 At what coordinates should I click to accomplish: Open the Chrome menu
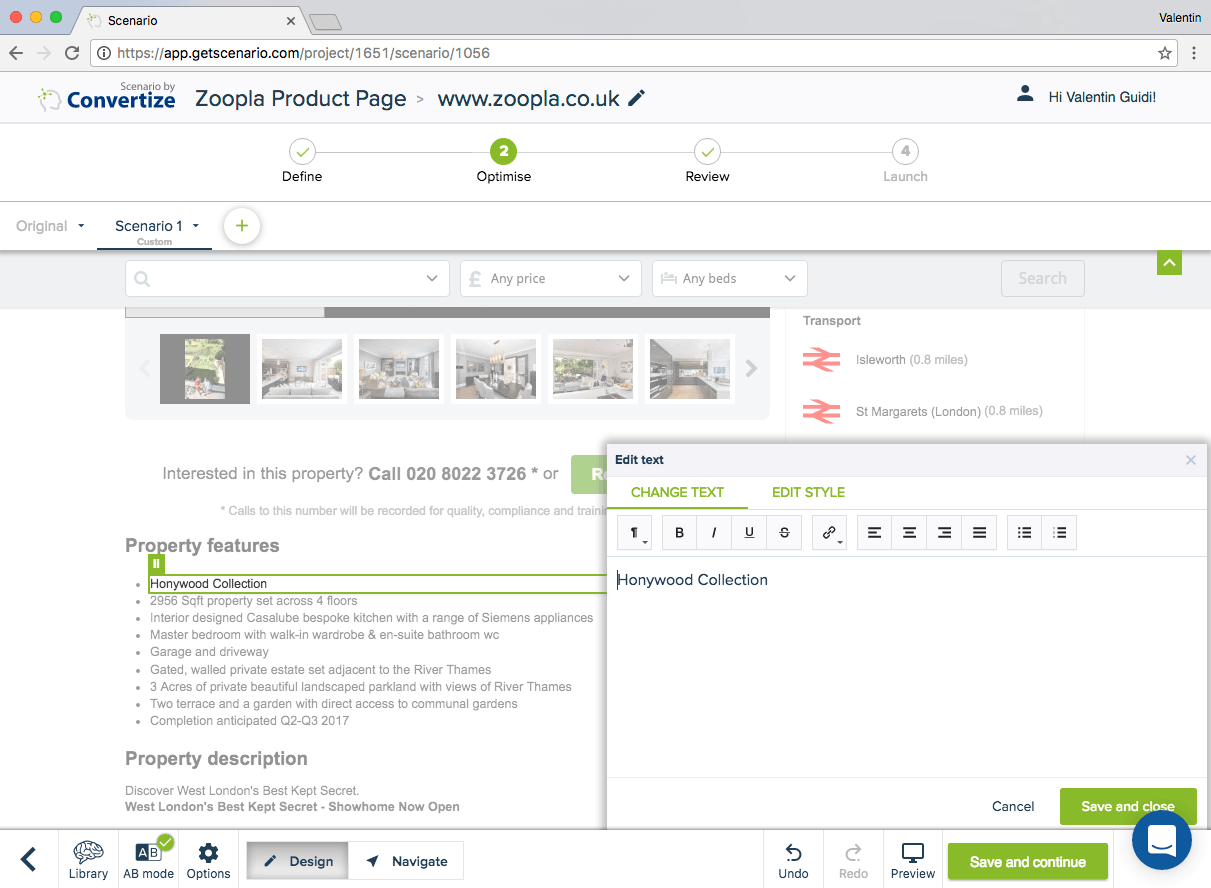[1193, 53]
